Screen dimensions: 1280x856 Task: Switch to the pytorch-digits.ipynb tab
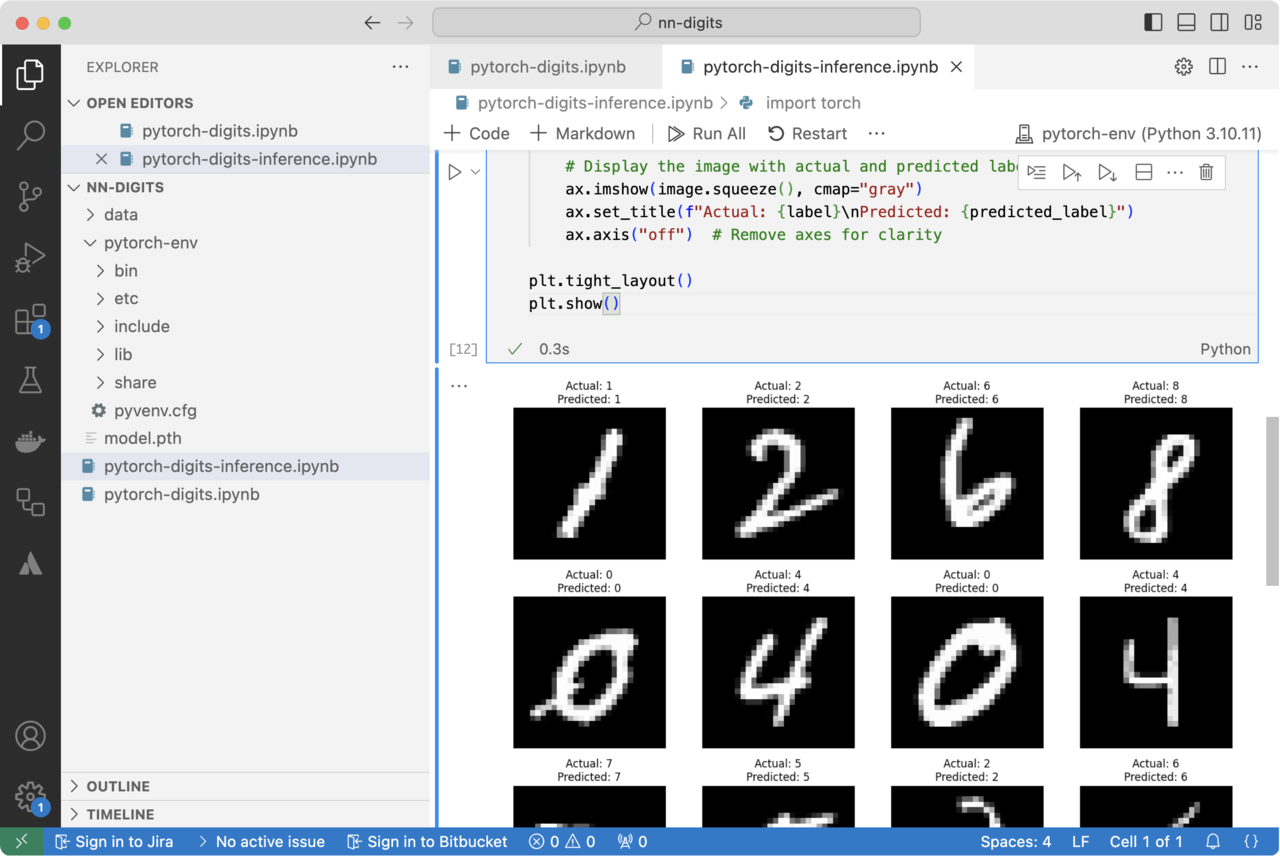tap(547, 67)
